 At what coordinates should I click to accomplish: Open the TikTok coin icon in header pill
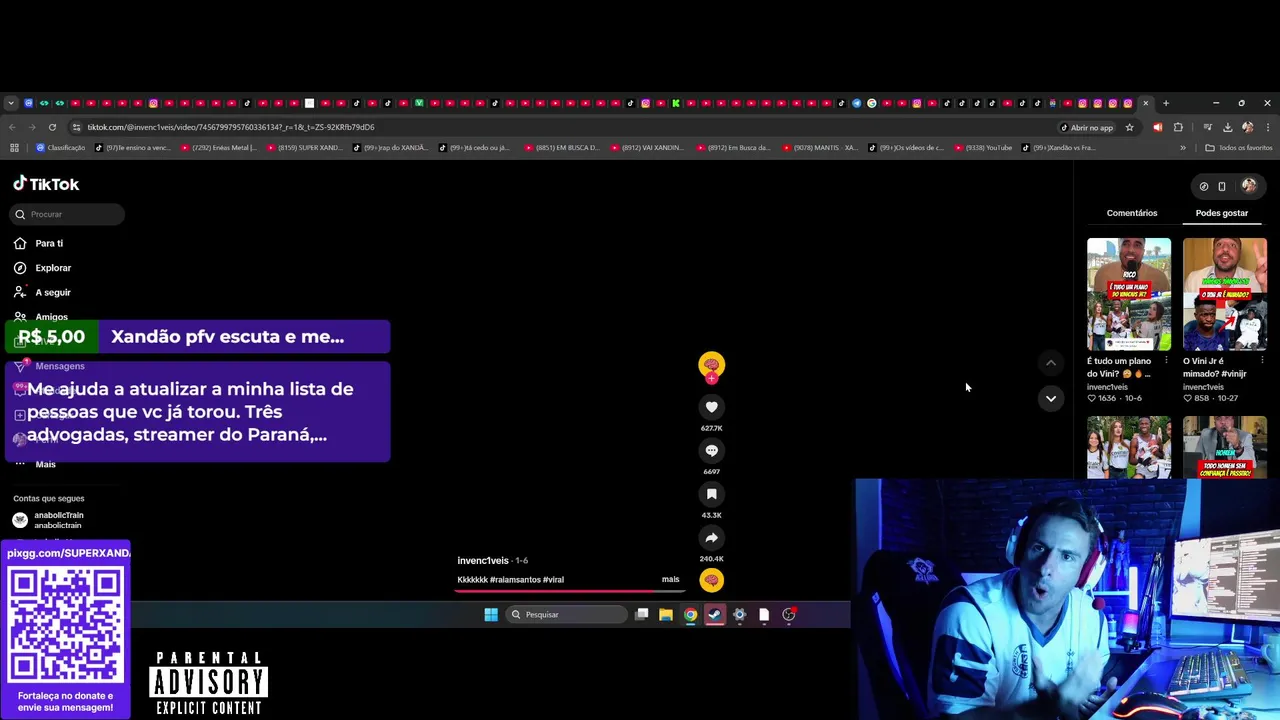[x=1203, y=186]
